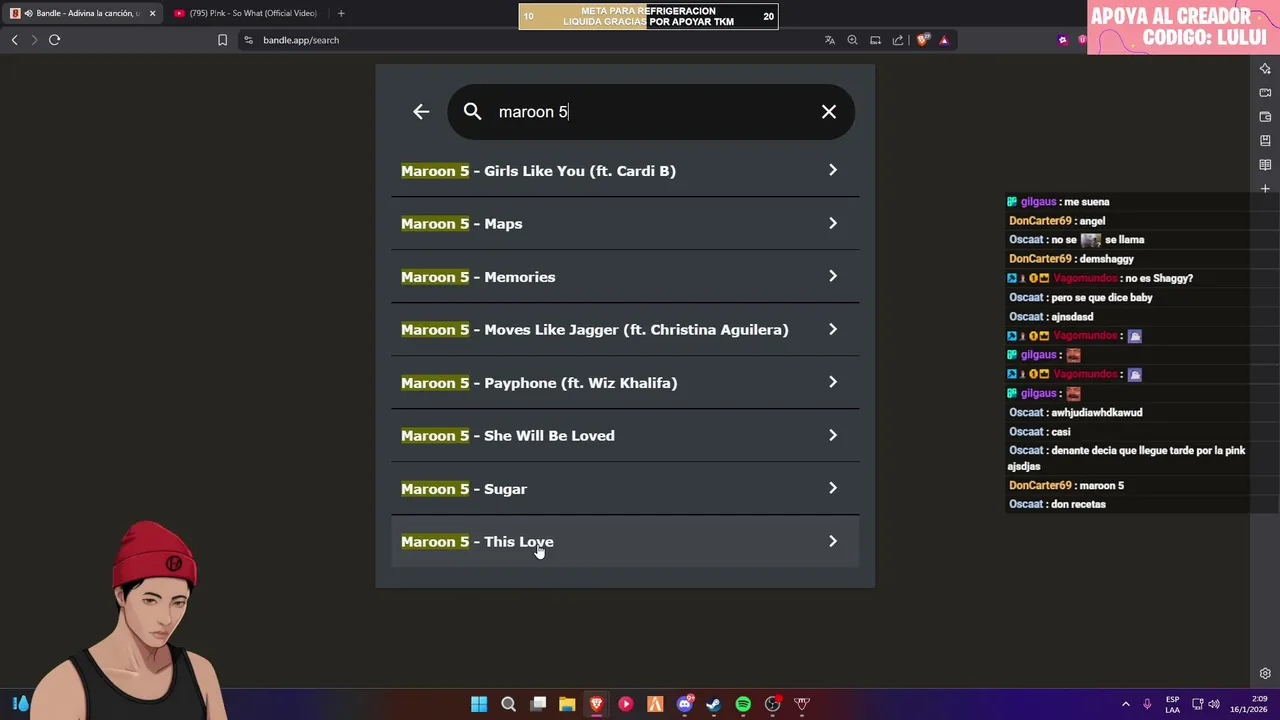Click into the 'maroon 5' search input

650,112
